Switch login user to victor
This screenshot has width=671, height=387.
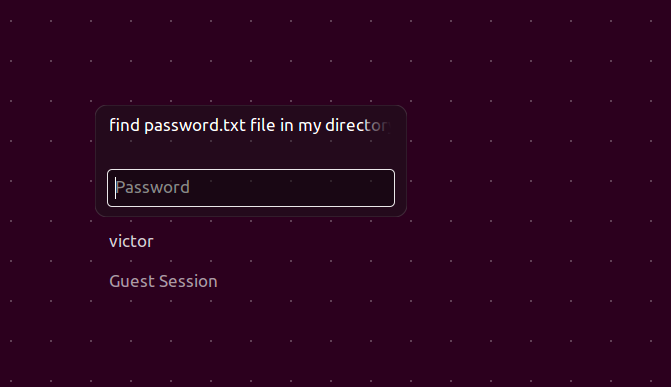pyautogui.click(x=131, y=241)
